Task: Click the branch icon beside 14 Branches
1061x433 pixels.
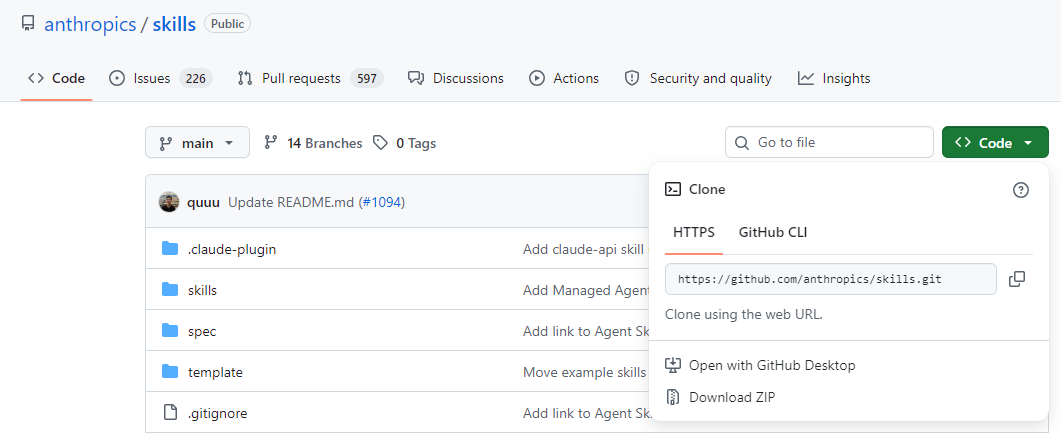Action: (271, 142)
